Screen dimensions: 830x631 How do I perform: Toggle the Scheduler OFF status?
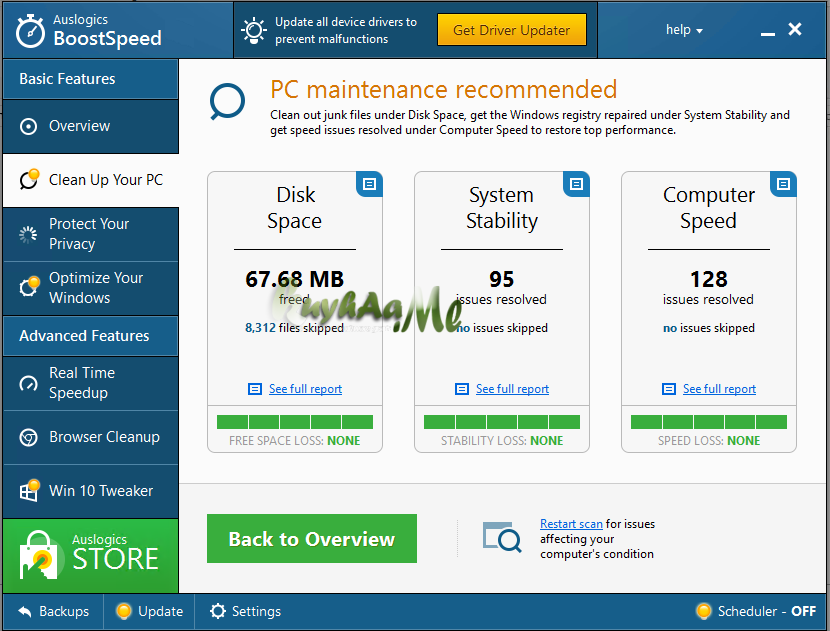(804, 611)
